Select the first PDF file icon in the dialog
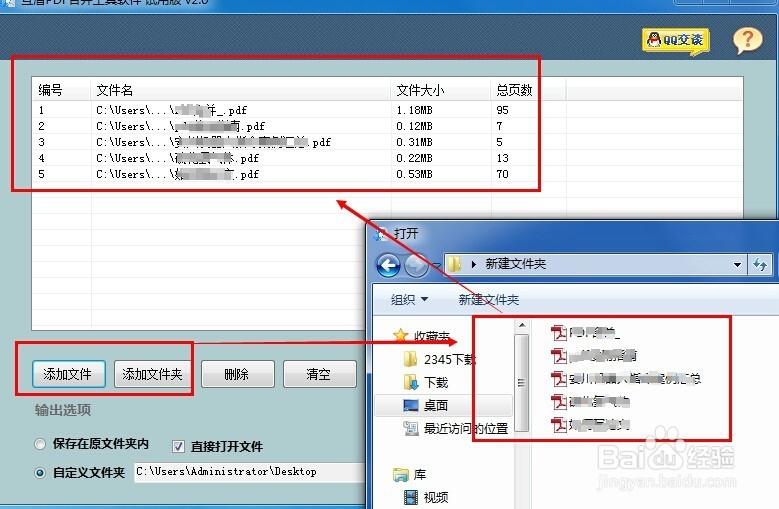The width and height of the screenshot is (779, 509). coord(559,332)
